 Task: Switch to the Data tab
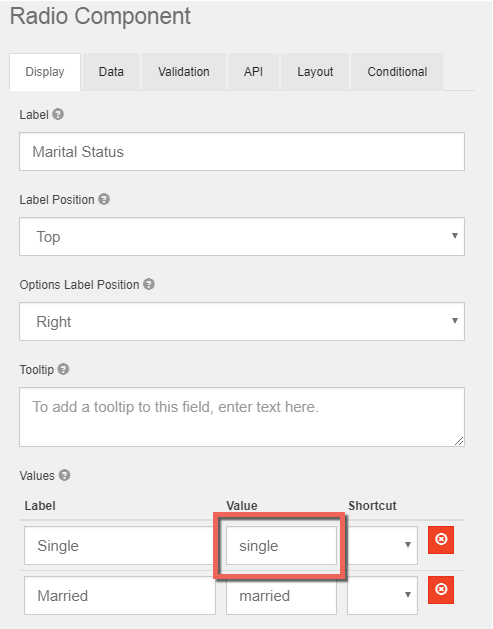click(x=111, y=72)
